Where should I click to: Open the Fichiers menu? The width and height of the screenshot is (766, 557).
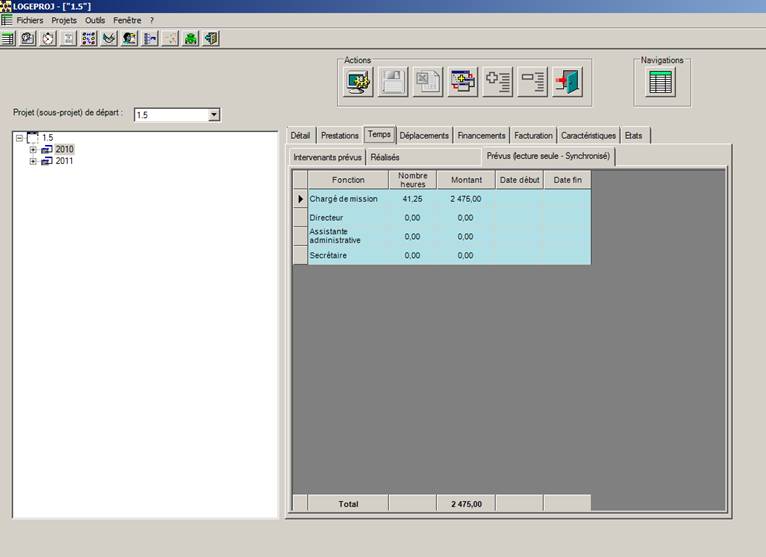click(30, 20)
